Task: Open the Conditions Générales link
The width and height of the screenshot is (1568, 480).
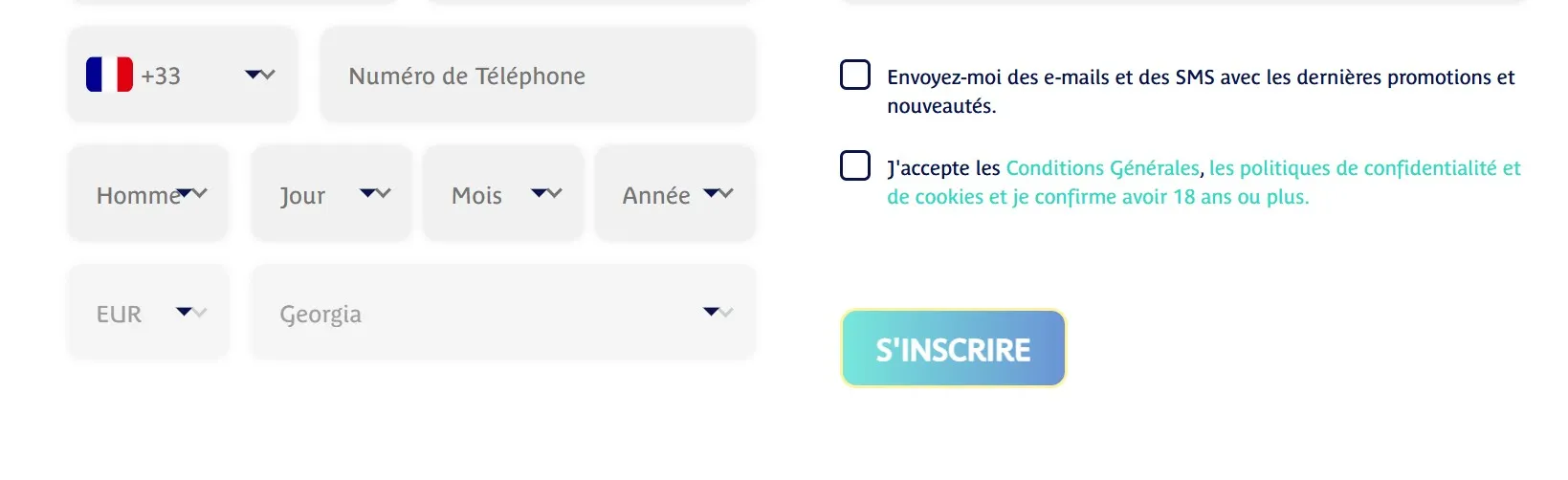Action: 1102,168
